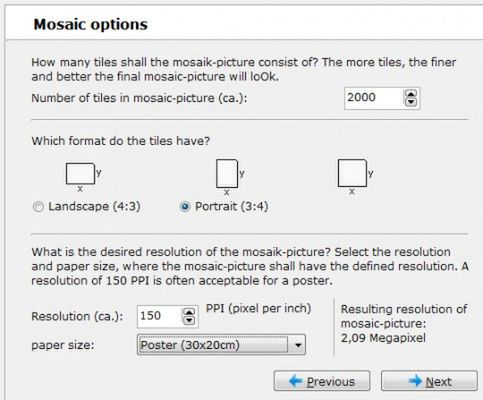The image size is (483, 400).
Task: Select the Portrait (3:4) radio button
Action: pos(185,207)
